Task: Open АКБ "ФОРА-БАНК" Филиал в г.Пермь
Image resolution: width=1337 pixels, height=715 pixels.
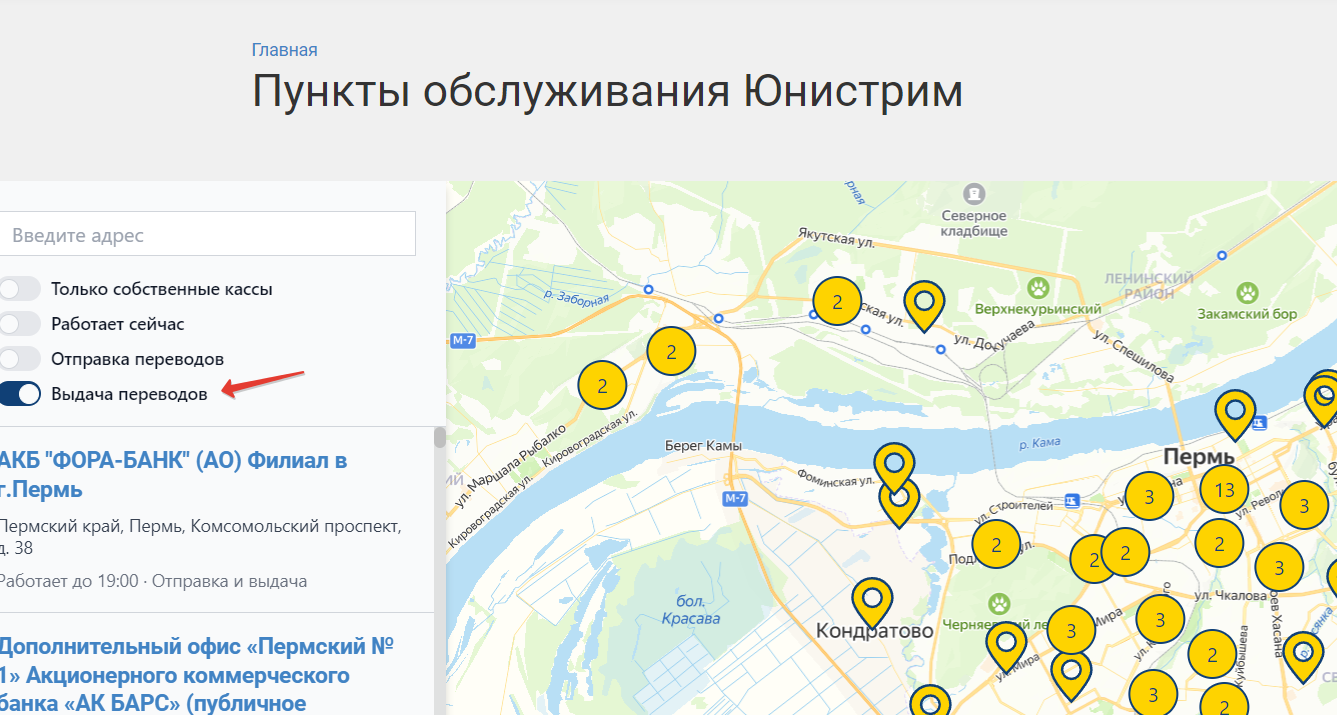Action: [x=173, y=475]
